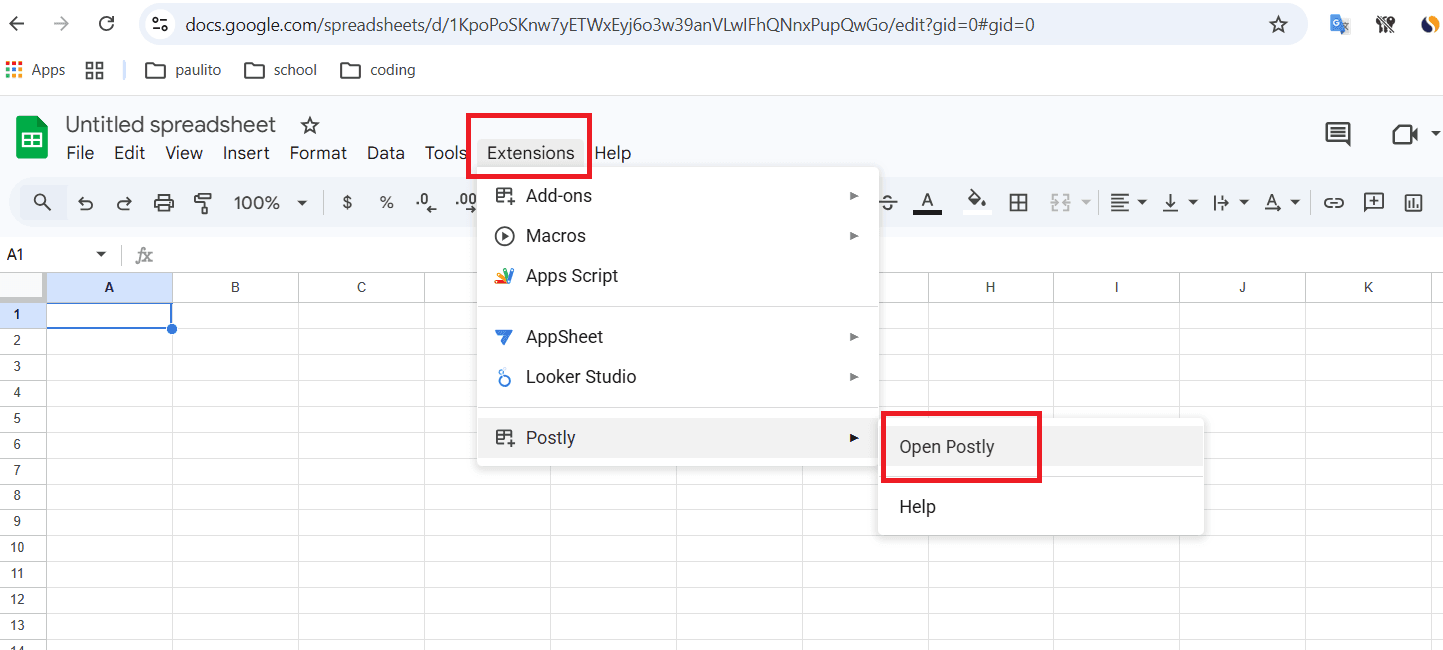Click the Format menu
This screenshot has height=650, width=1443.
(317, 152)
